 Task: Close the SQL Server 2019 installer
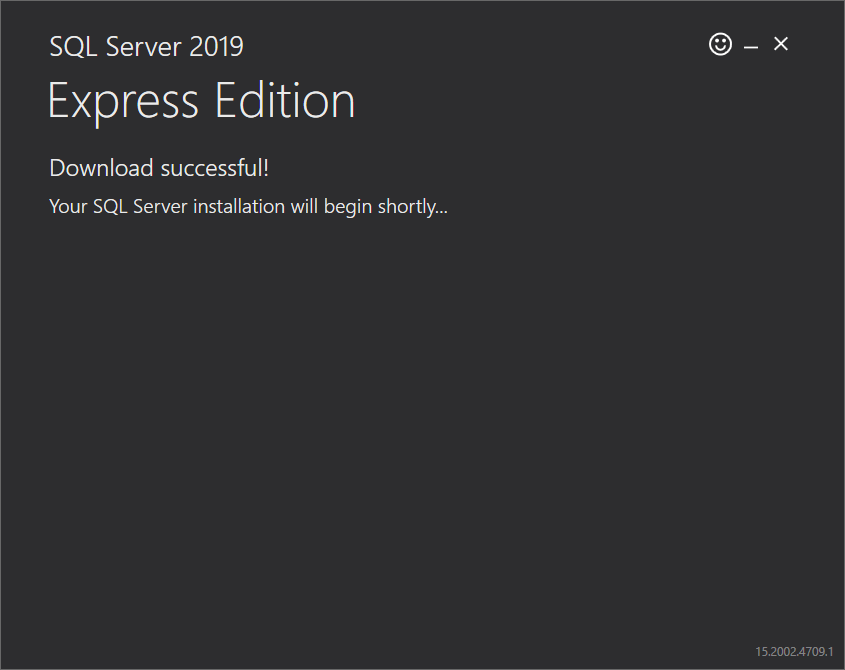coord(781,44)
